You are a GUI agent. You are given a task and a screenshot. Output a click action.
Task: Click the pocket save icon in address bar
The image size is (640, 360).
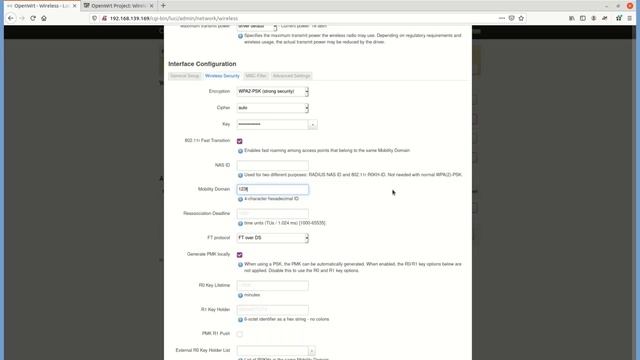511,18
